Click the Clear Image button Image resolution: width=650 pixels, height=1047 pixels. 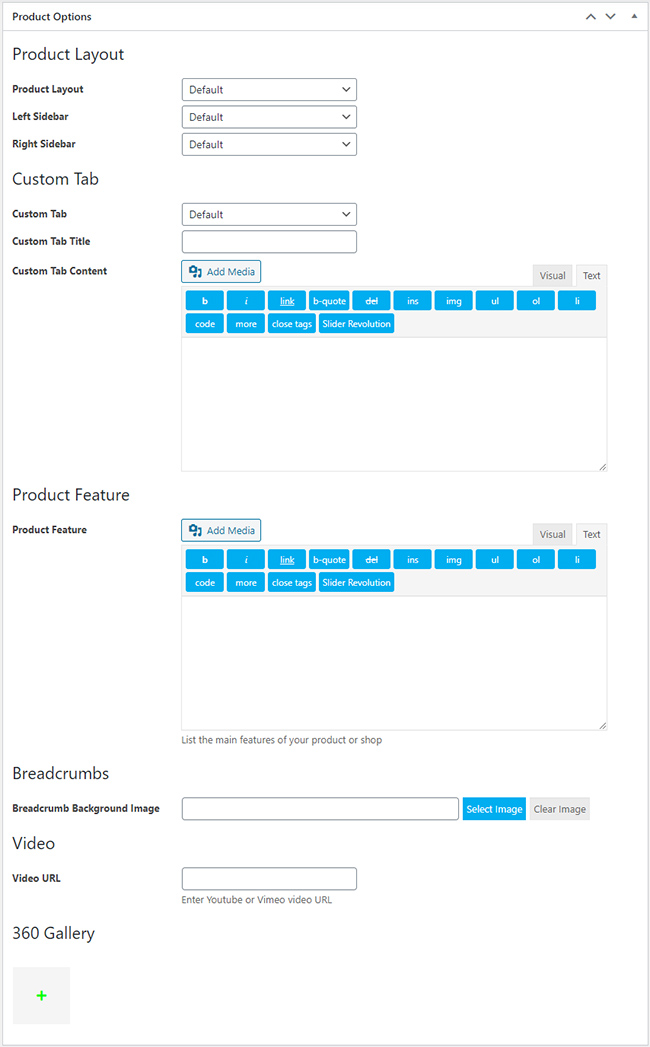point(560,809)
